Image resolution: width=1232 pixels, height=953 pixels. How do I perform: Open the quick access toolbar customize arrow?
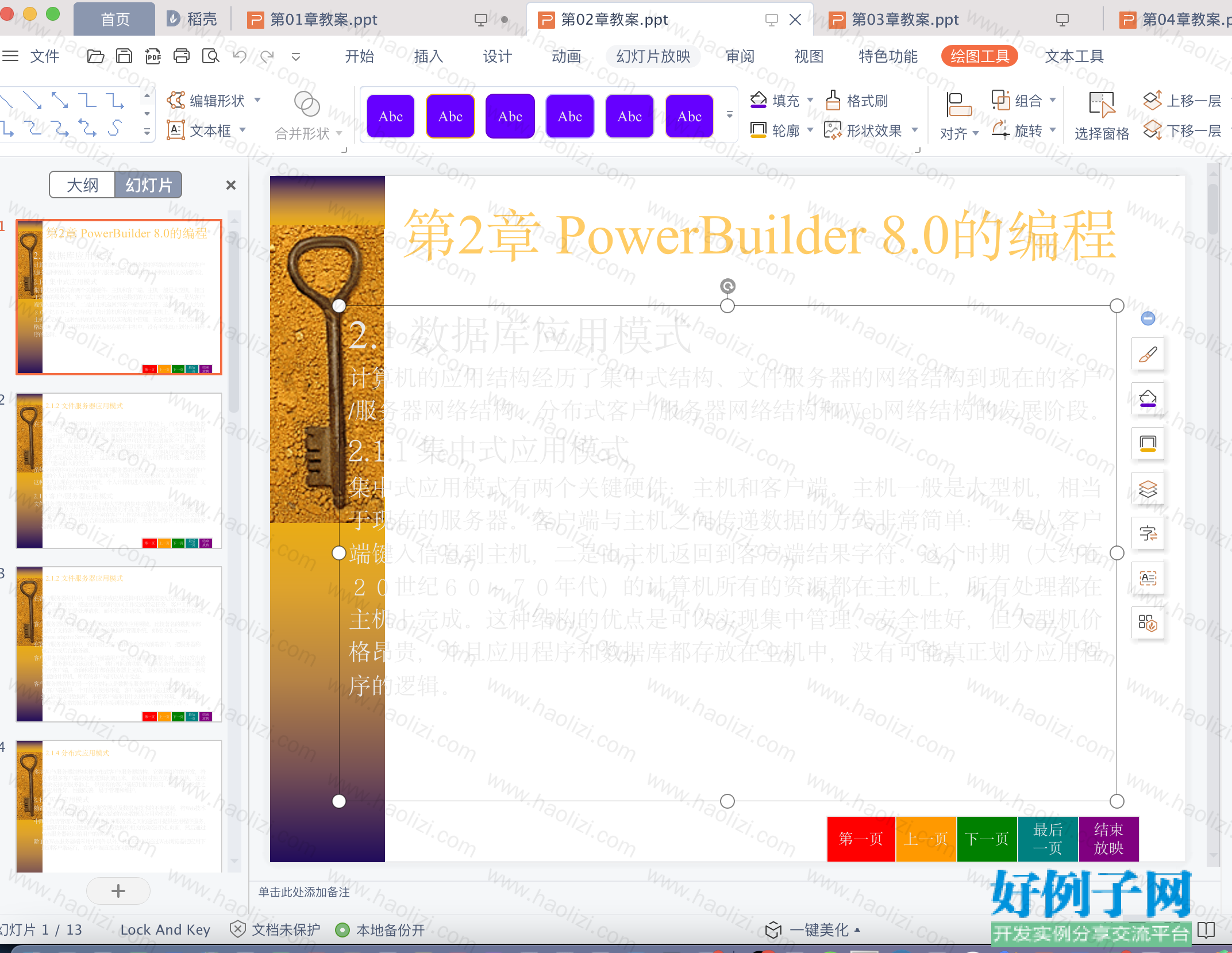pos(295,56)
